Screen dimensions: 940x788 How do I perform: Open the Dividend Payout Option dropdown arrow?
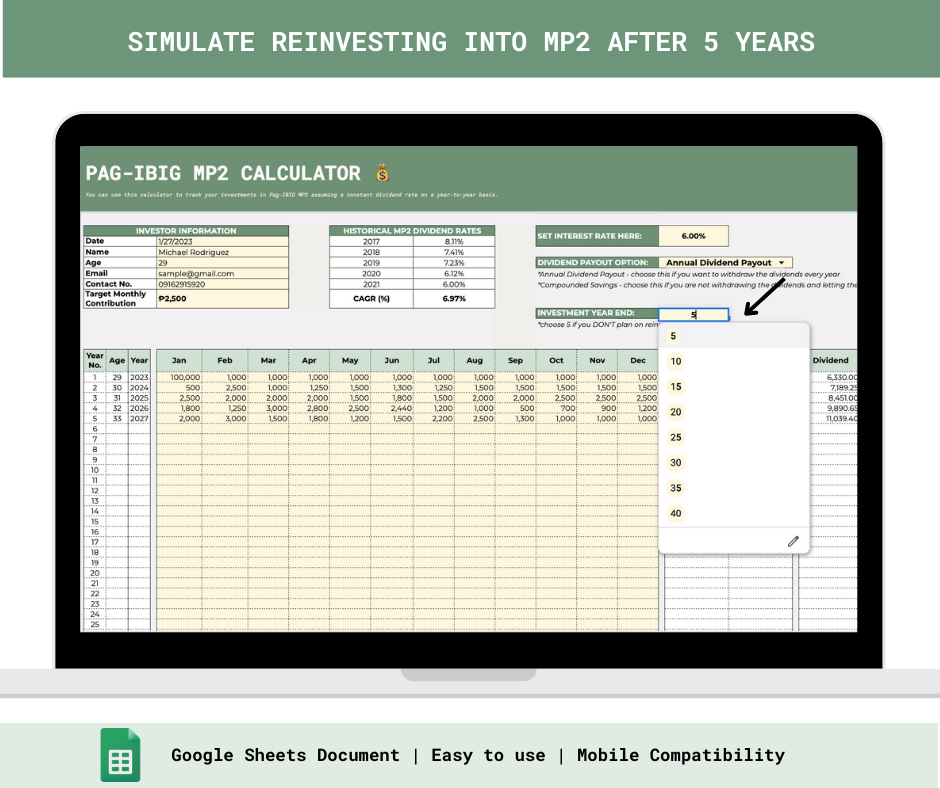pos(782,263)
